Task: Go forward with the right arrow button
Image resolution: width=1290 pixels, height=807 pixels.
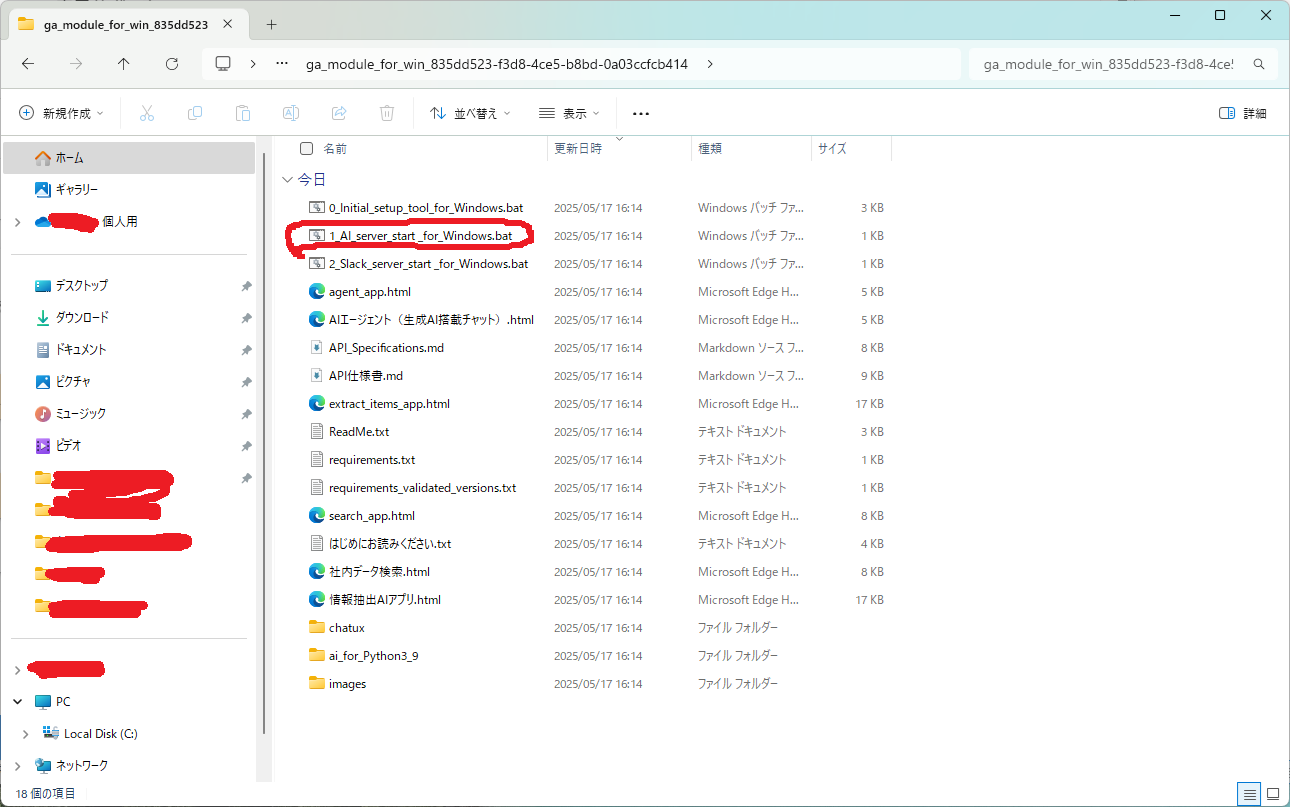Action: [x=76, y=63]
